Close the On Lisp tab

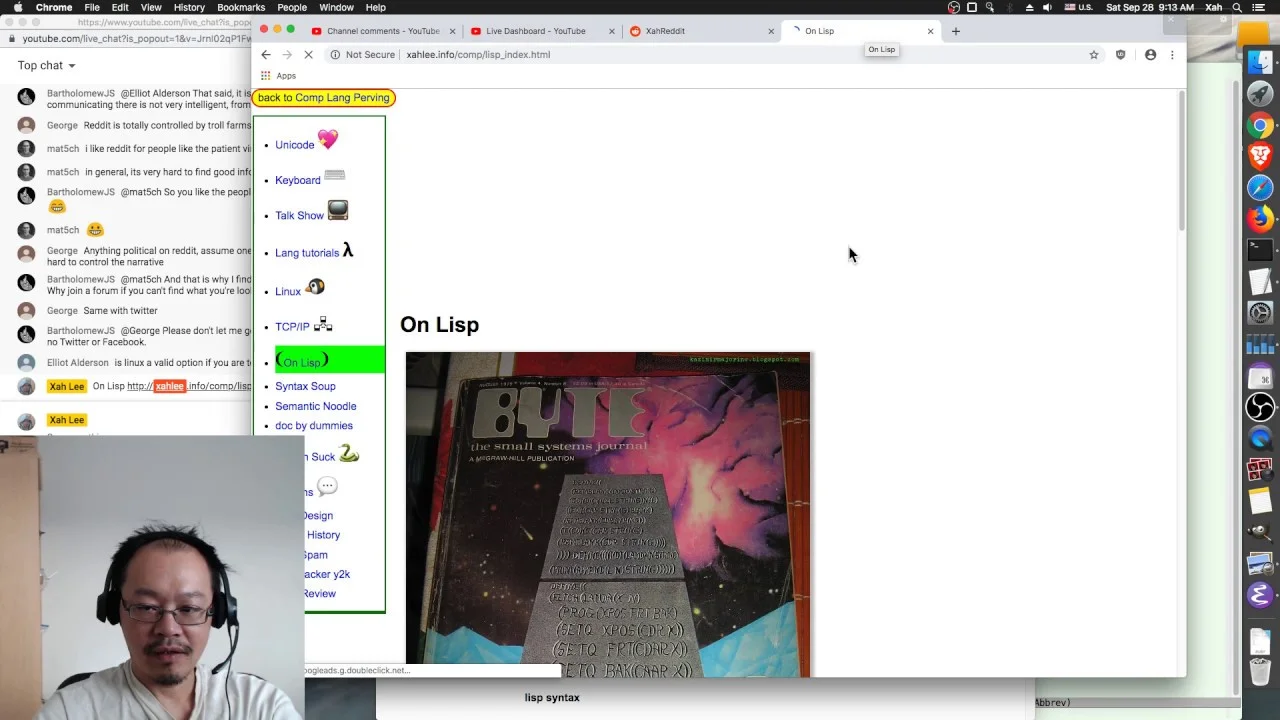click(x=930, y=31)
